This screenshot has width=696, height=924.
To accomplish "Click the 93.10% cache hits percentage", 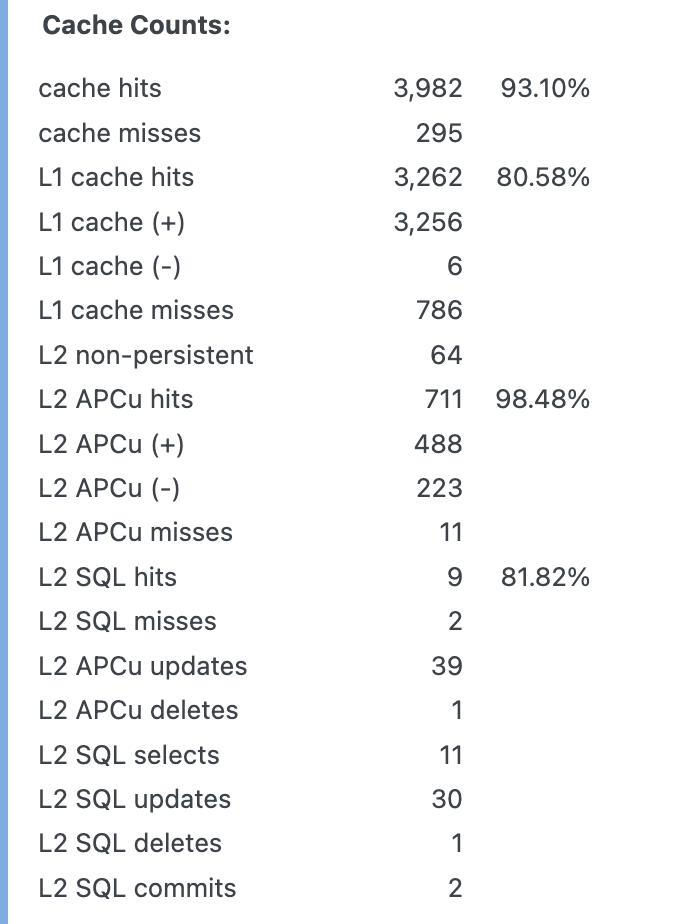I will tap(543, 89).
